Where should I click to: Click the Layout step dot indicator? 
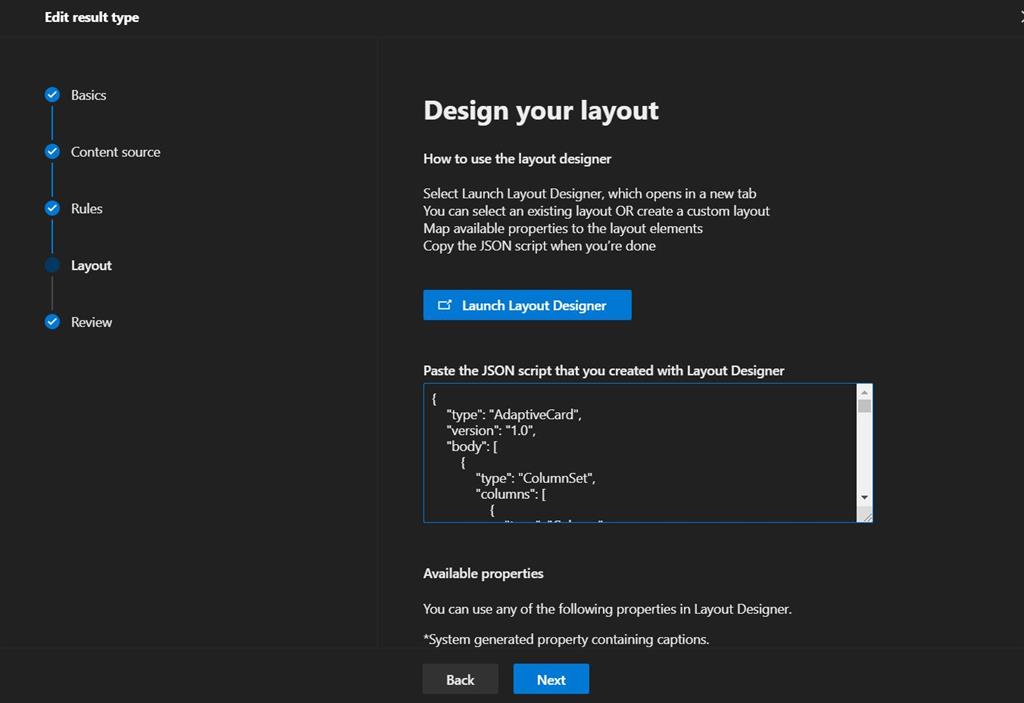tap(52, 265)
